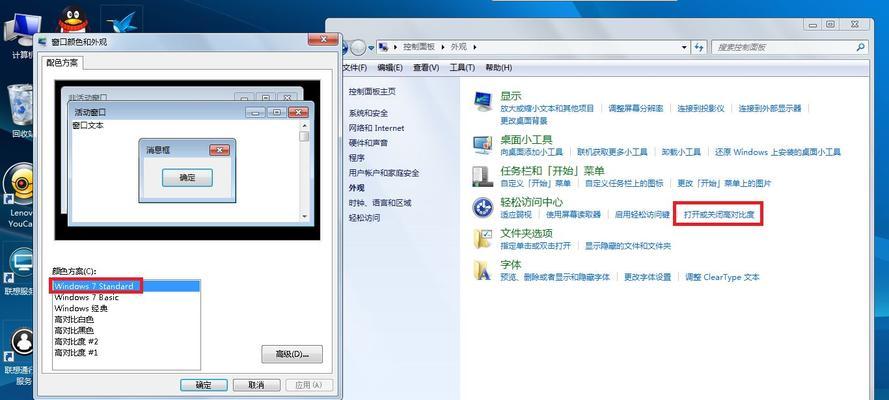Select the 配色方案 tab
This screenshot has height=400, width=889.
click(x=62, y=62)
